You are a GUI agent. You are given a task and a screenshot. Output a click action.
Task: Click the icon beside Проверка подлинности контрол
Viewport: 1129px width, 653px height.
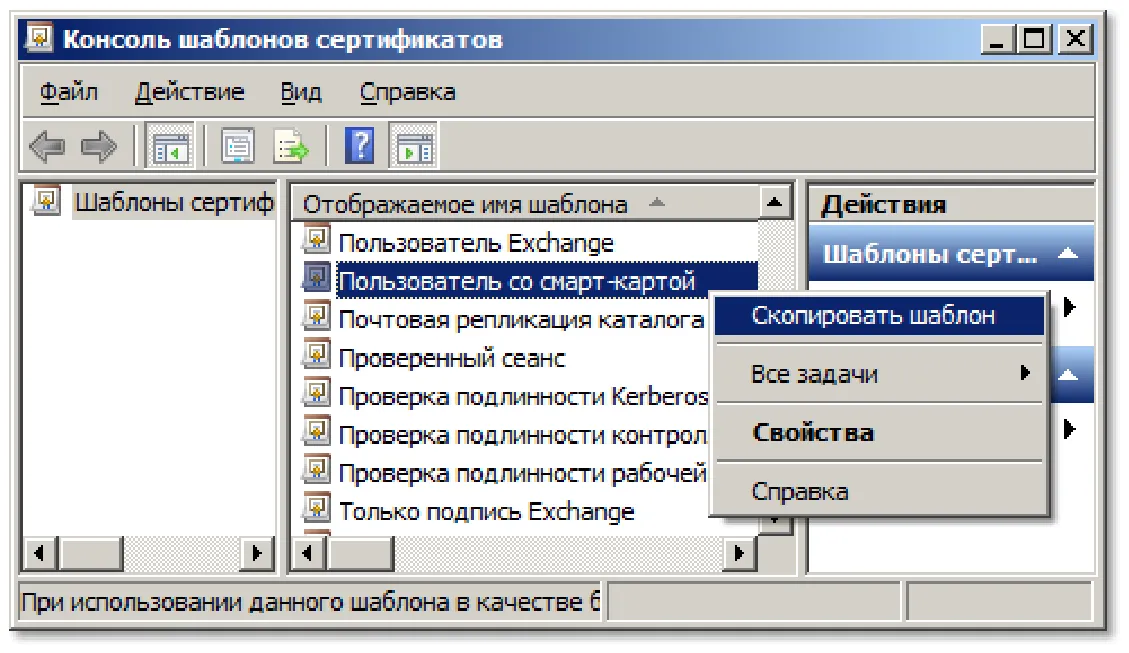point(315,433)
